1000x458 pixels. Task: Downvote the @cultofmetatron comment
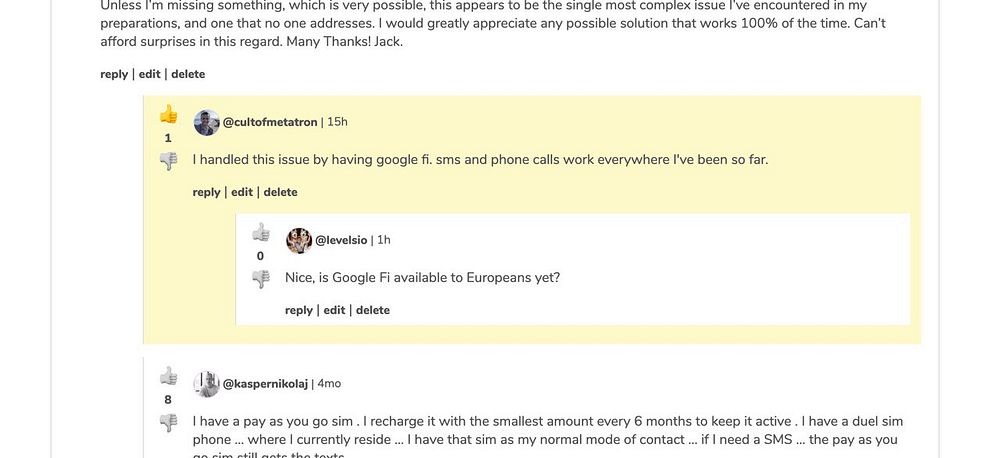(x=168, y=161)
